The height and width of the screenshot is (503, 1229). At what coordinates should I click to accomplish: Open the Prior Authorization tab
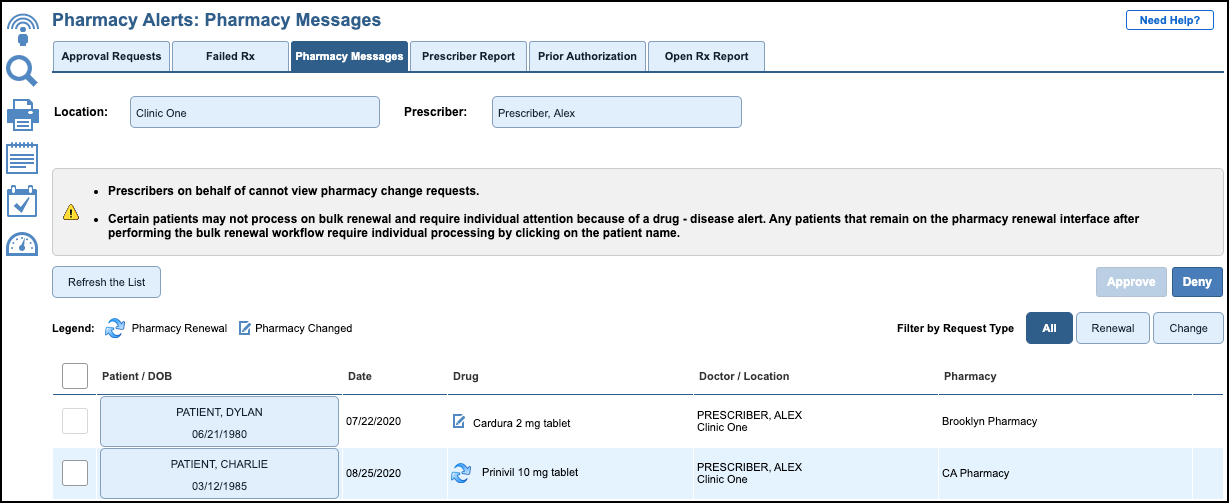587,57
